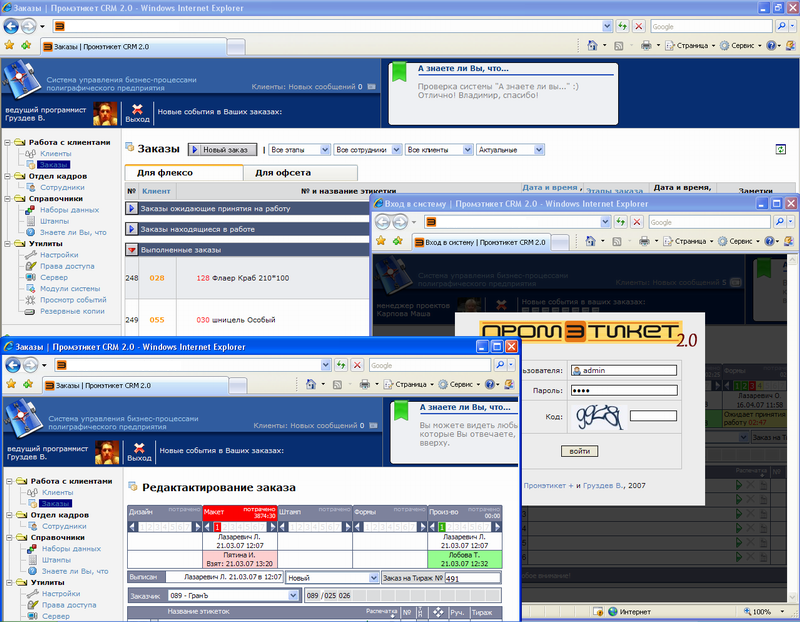Click feeds icon in order editing window toolbar
Viewport: 800px width, 622px height.
pos(337,385)
